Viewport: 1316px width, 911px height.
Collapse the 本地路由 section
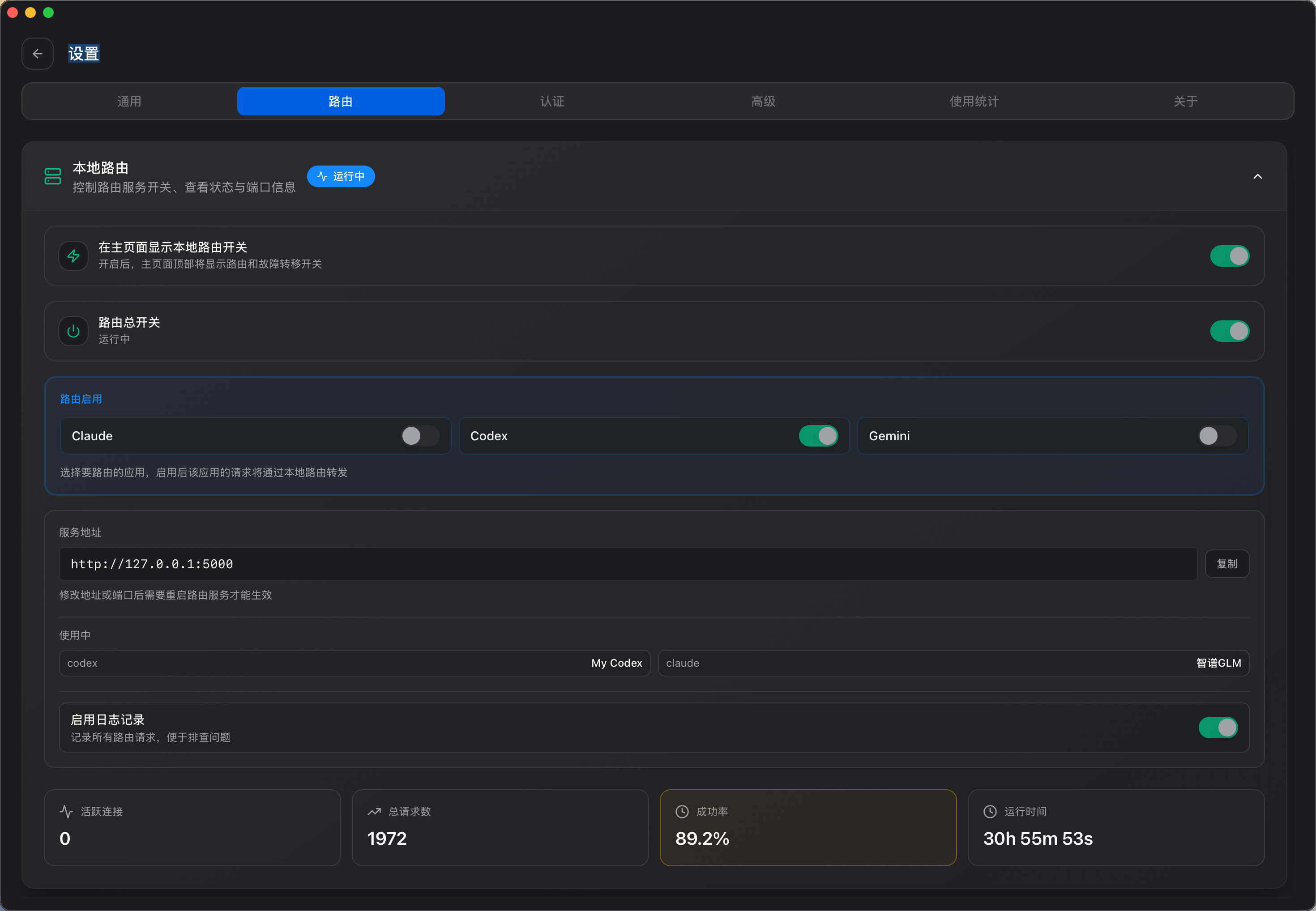1257,176
